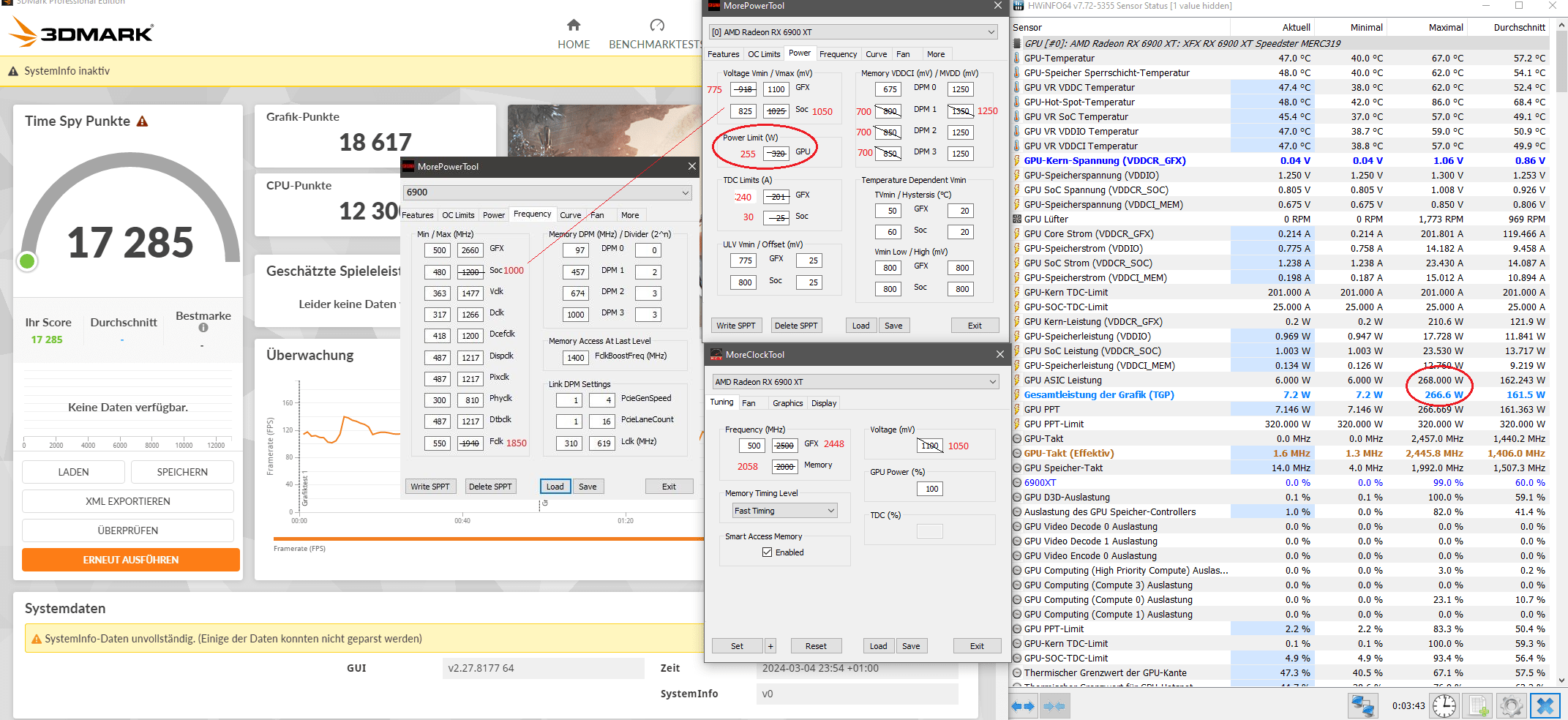Click the FclkBoostFreq (MHz) input field
The height and width of the screenshot is (720, 1568).
(576, 358)
